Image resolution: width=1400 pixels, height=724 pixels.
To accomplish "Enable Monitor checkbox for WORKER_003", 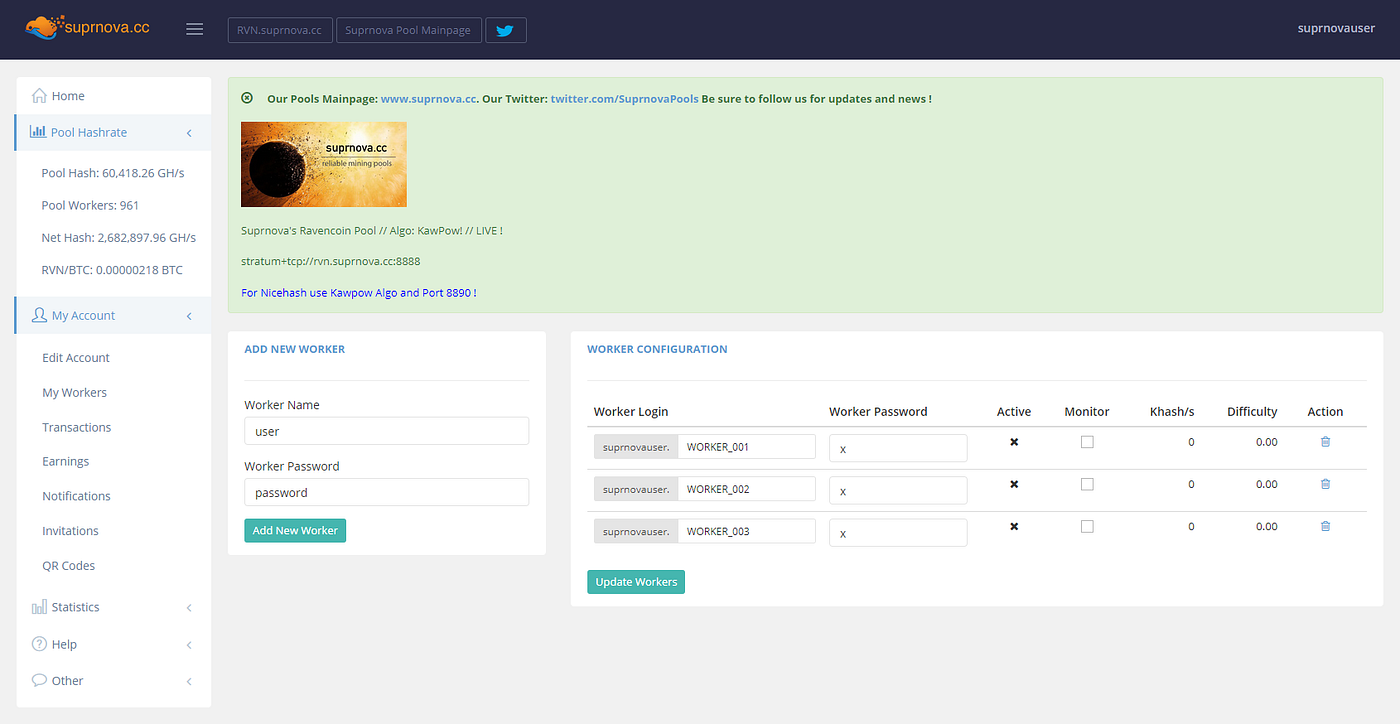I will (x=1087, y=526).
